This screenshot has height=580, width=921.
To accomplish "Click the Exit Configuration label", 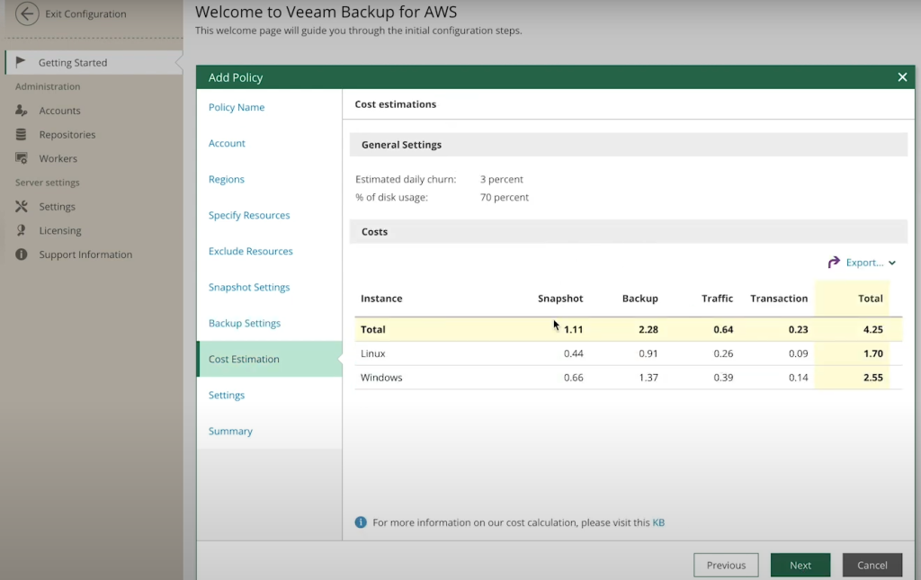I will 86,14.
